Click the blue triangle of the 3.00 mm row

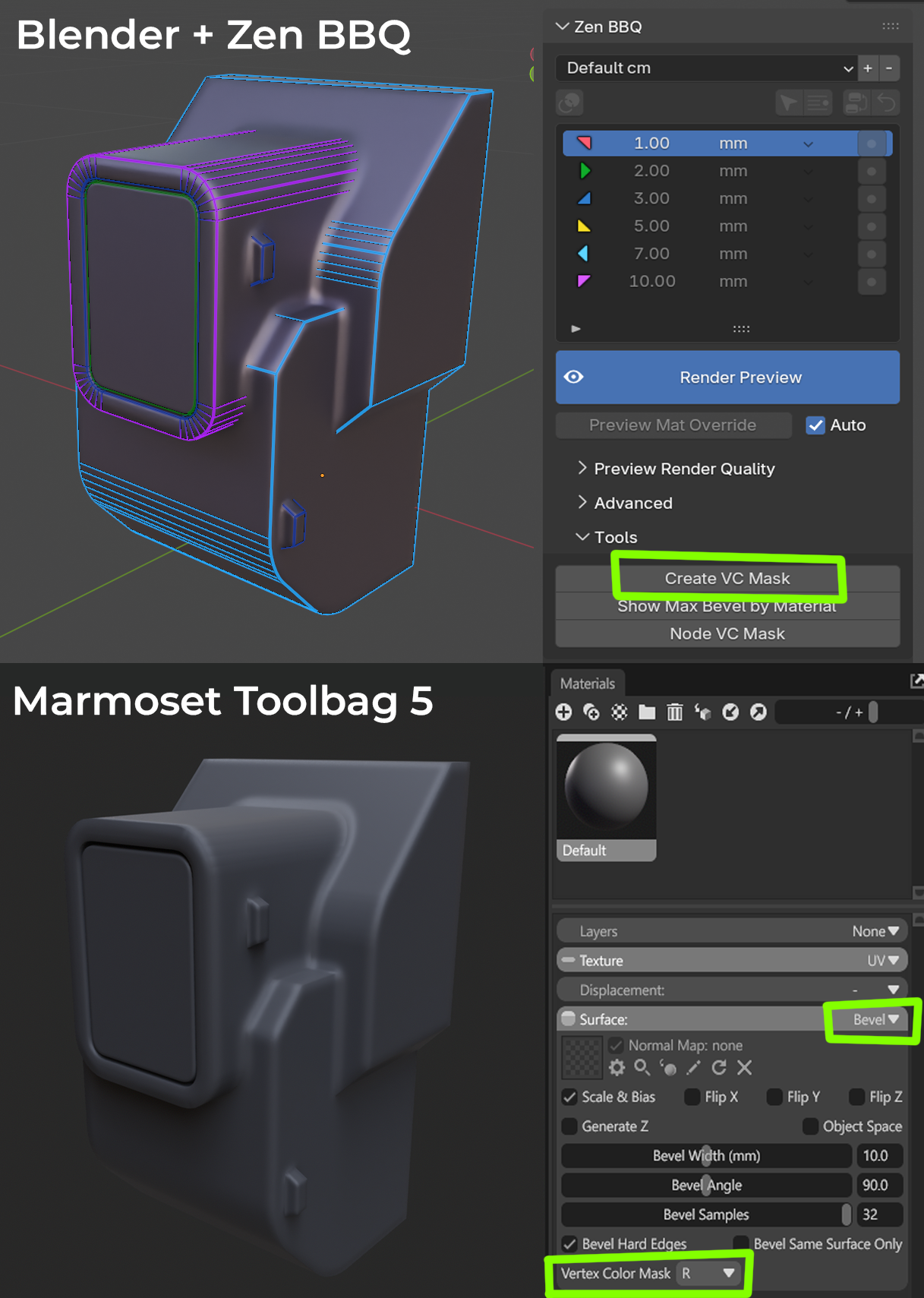pos(584,198)
